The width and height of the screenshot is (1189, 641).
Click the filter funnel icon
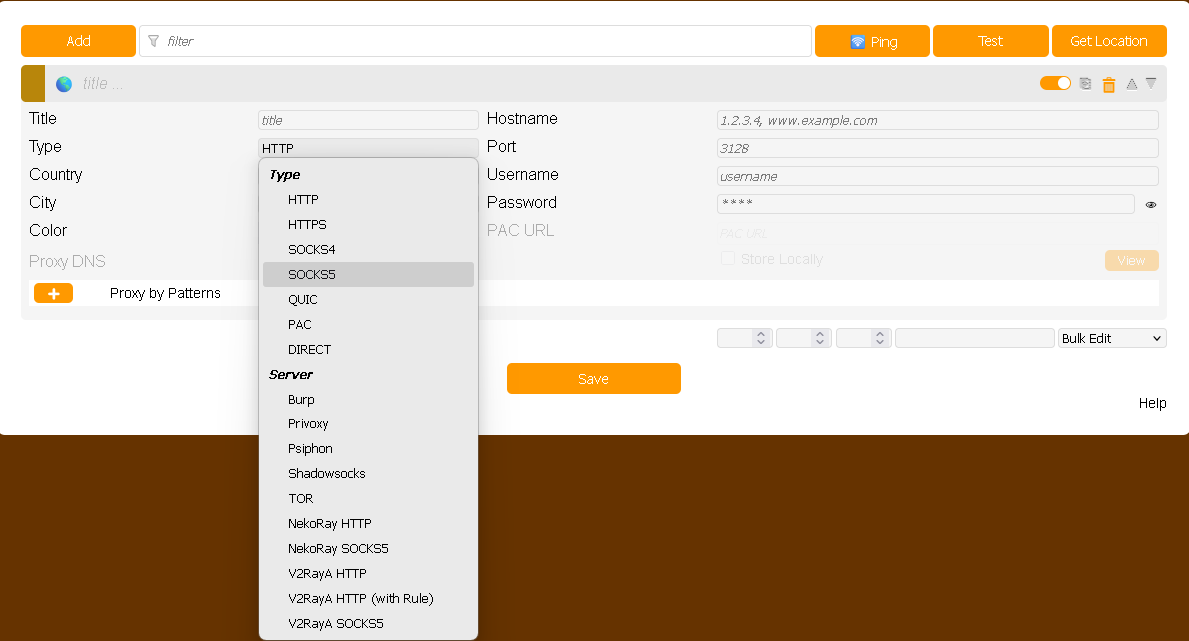click(154, 41)
